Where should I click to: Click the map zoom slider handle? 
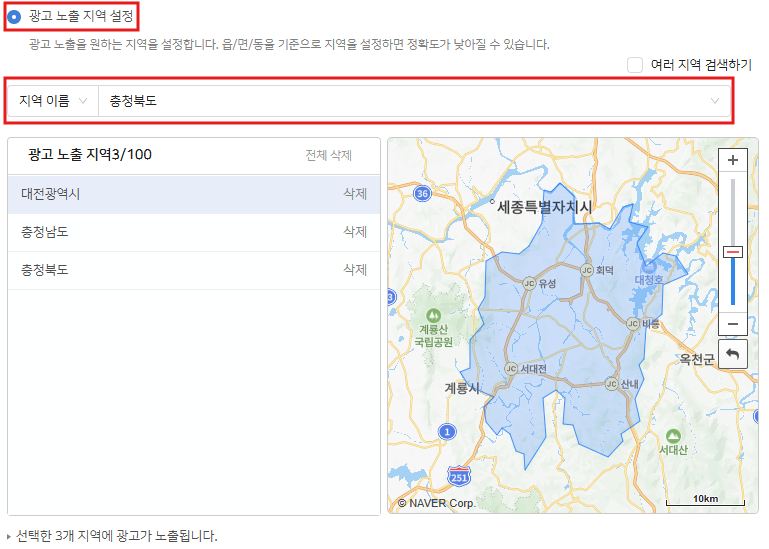pyautogui.click(x=733, y=252)
